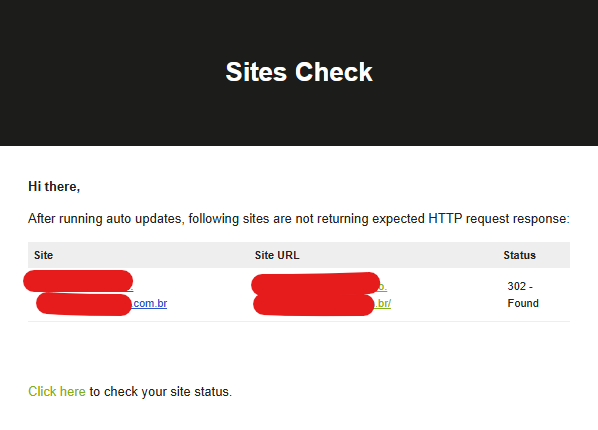
Task: Open the green "Click here" link
Action: [57, 391]
